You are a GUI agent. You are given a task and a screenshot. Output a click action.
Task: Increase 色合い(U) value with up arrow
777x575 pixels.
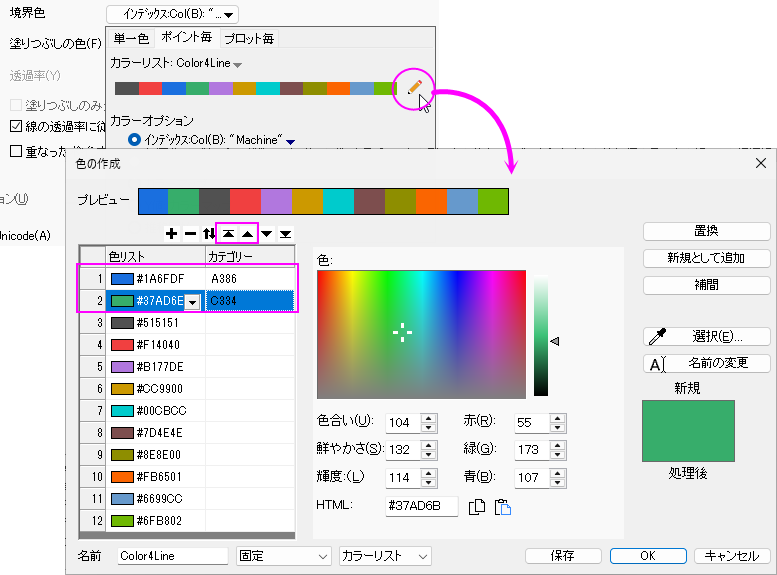429,418
